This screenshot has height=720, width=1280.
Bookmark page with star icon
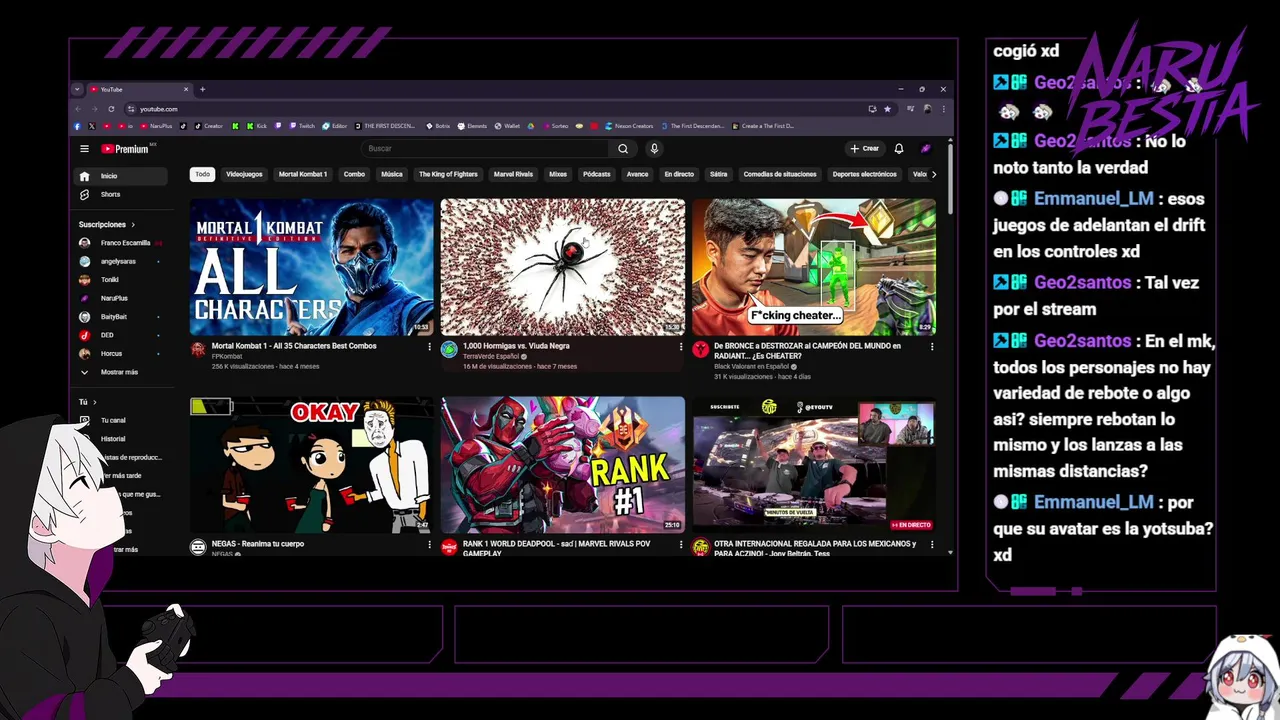(887, 109)
